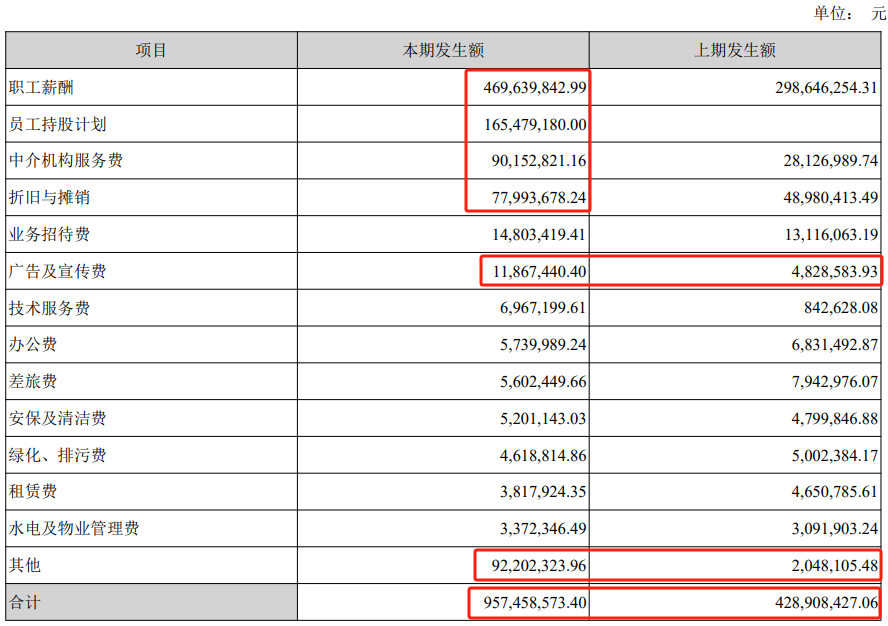Select the 中介机构服务费 row label
The width and height of the screenshot is (888, 626).
tap(66, 160)
